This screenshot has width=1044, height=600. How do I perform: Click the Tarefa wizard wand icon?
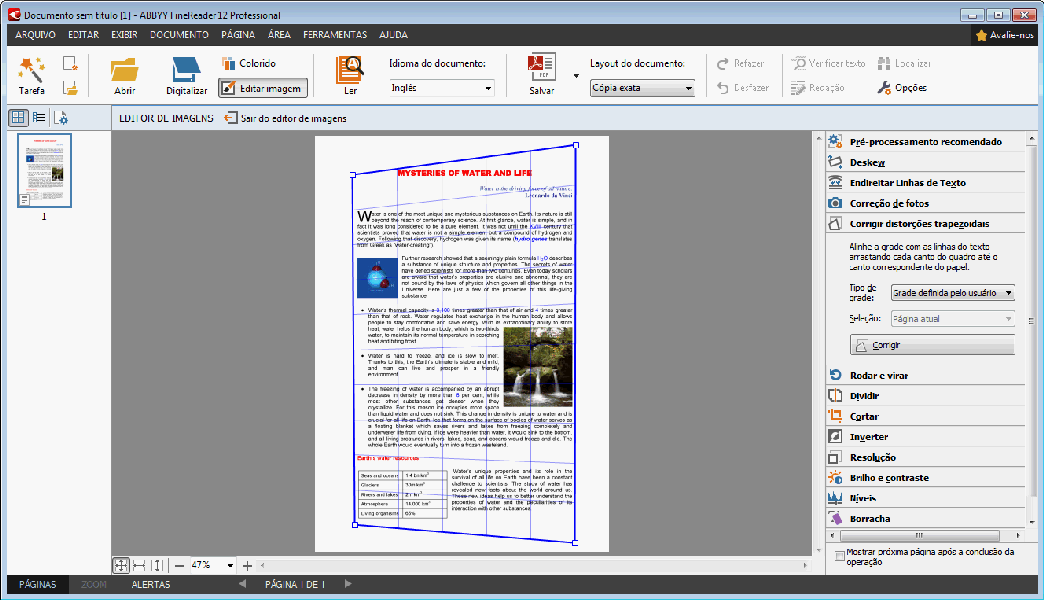[x=31, y=69]
